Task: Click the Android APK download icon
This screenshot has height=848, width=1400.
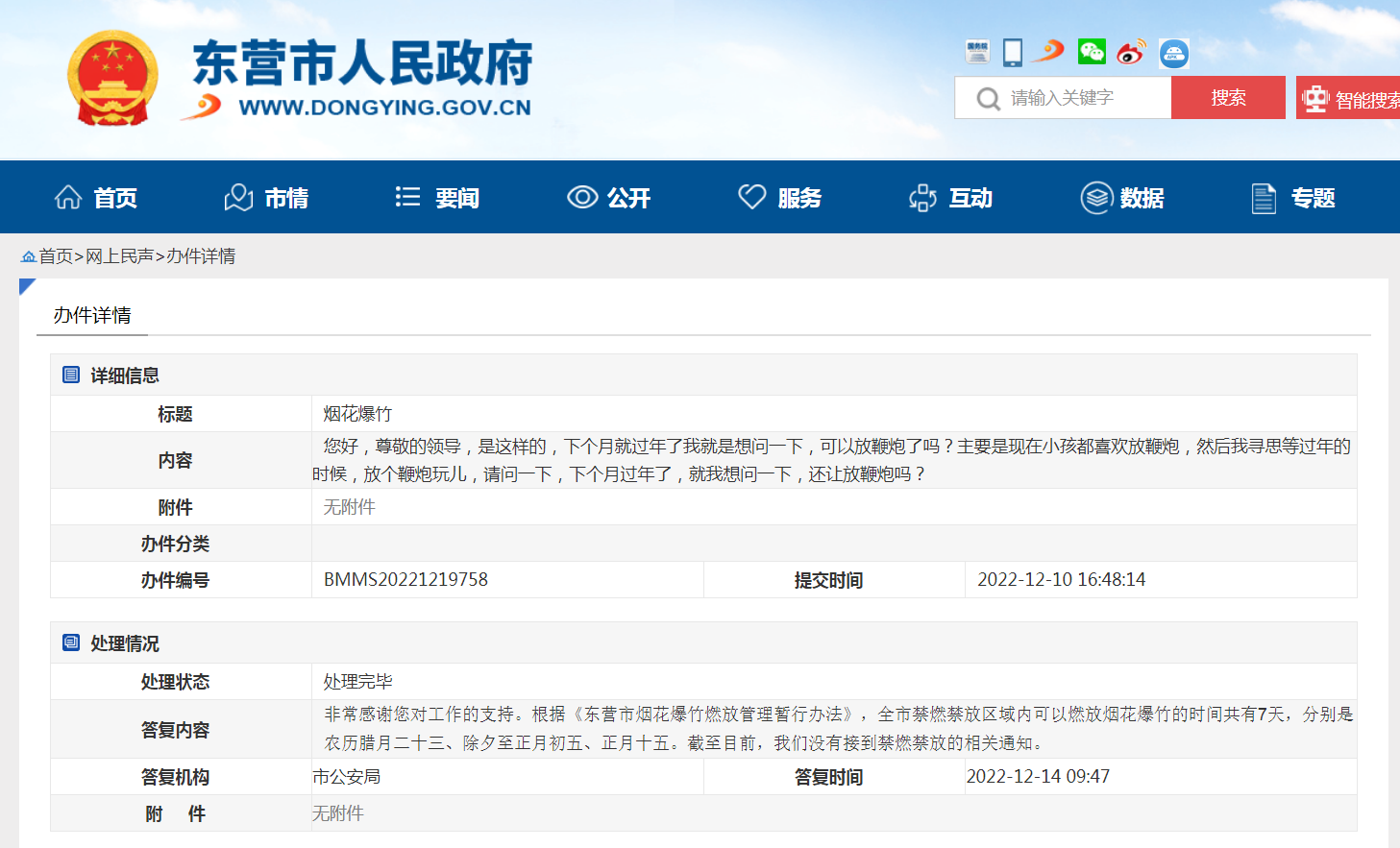Action: (1173, 53)
